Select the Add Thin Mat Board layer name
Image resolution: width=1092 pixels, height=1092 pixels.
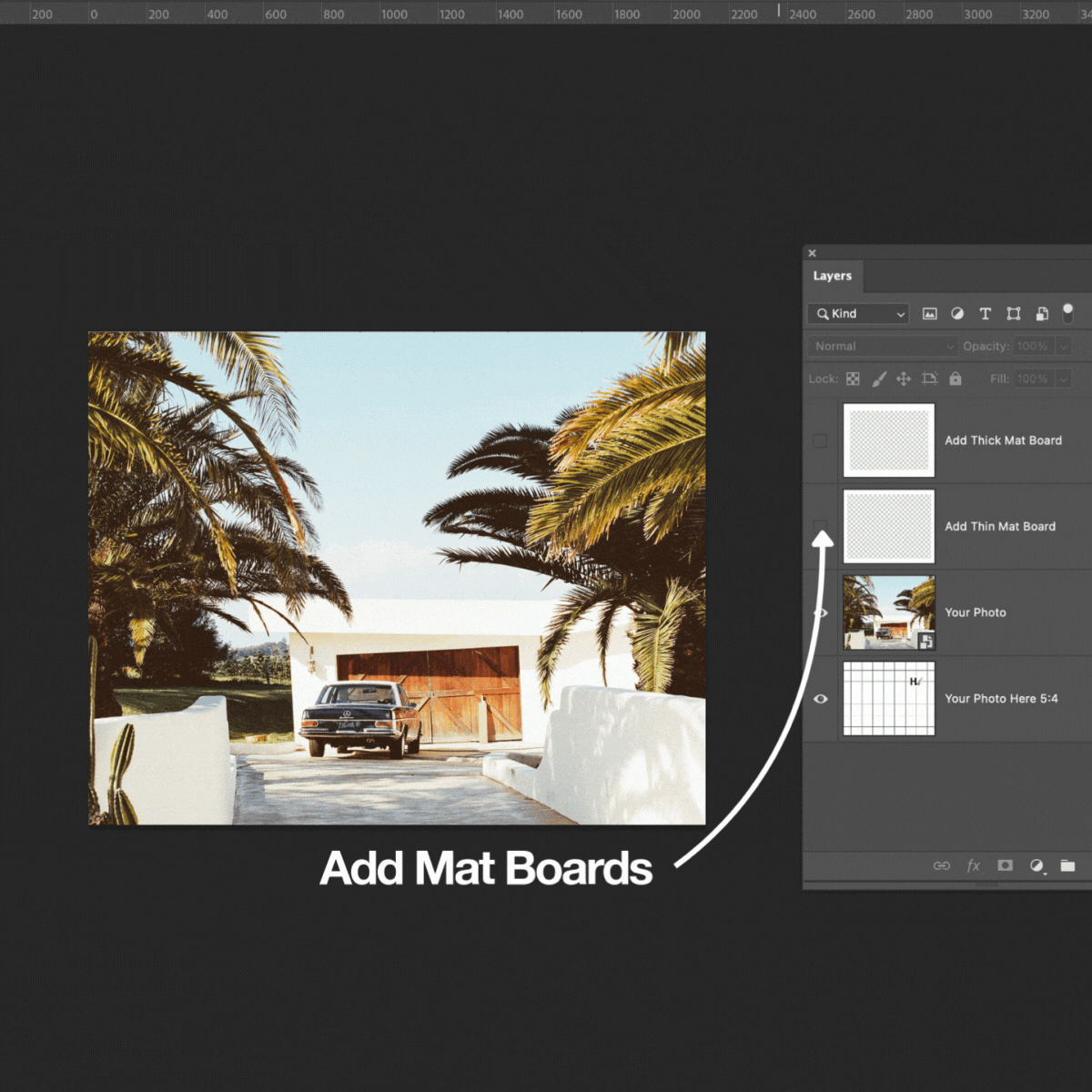click(1000, 527)
